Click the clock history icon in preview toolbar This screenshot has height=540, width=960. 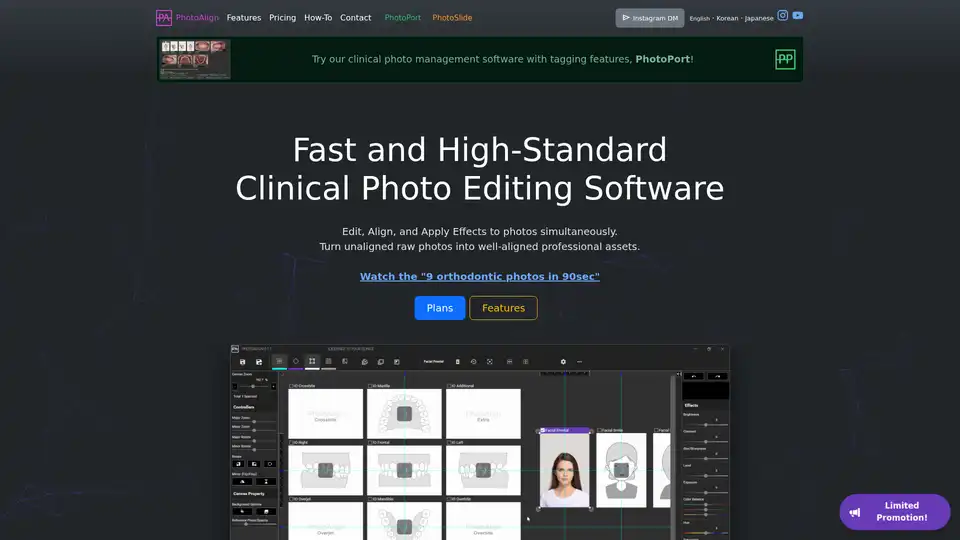(x=473, y=362)
